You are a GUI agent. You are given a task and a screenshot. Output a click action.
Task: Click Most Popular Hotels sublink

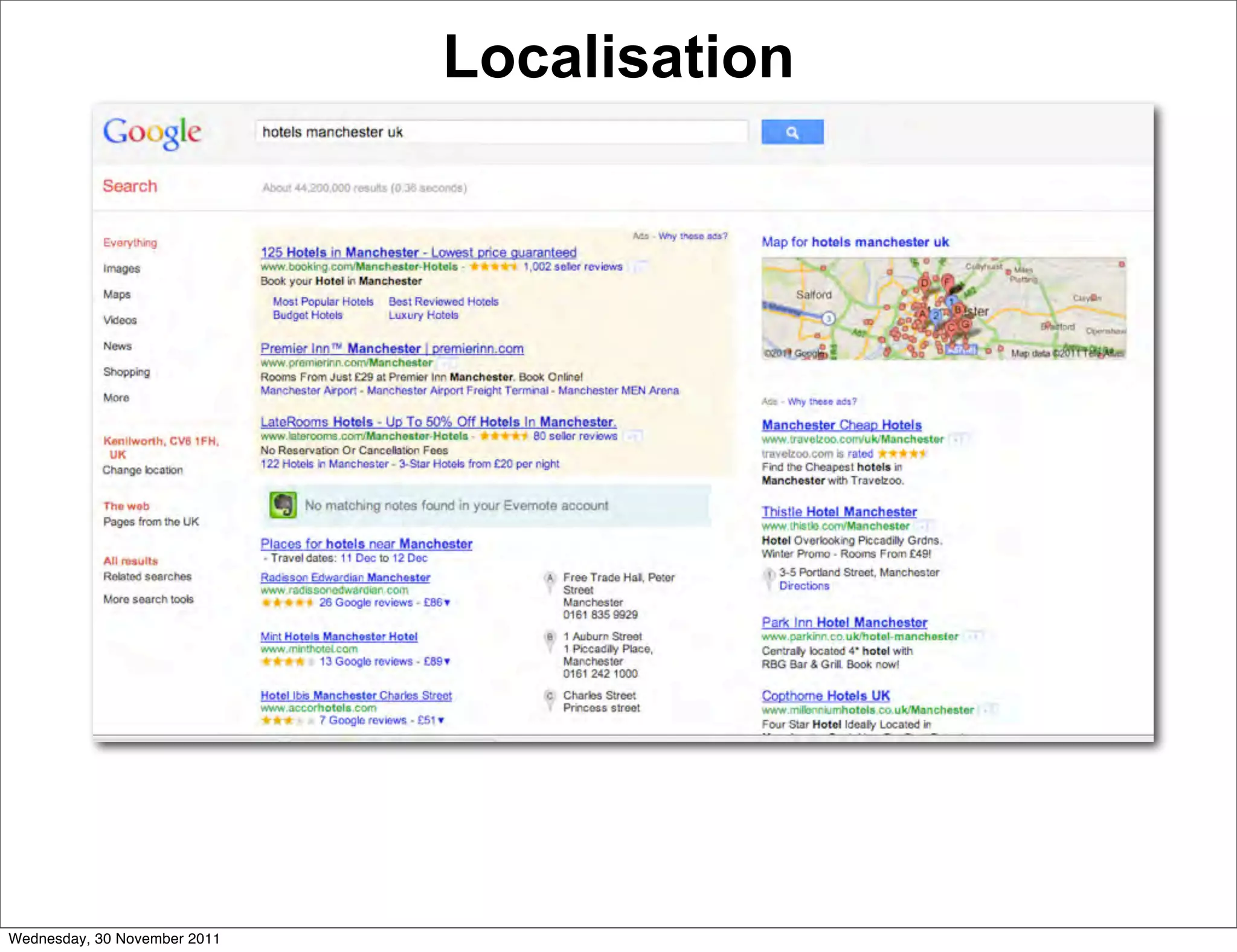coord(323,301)
